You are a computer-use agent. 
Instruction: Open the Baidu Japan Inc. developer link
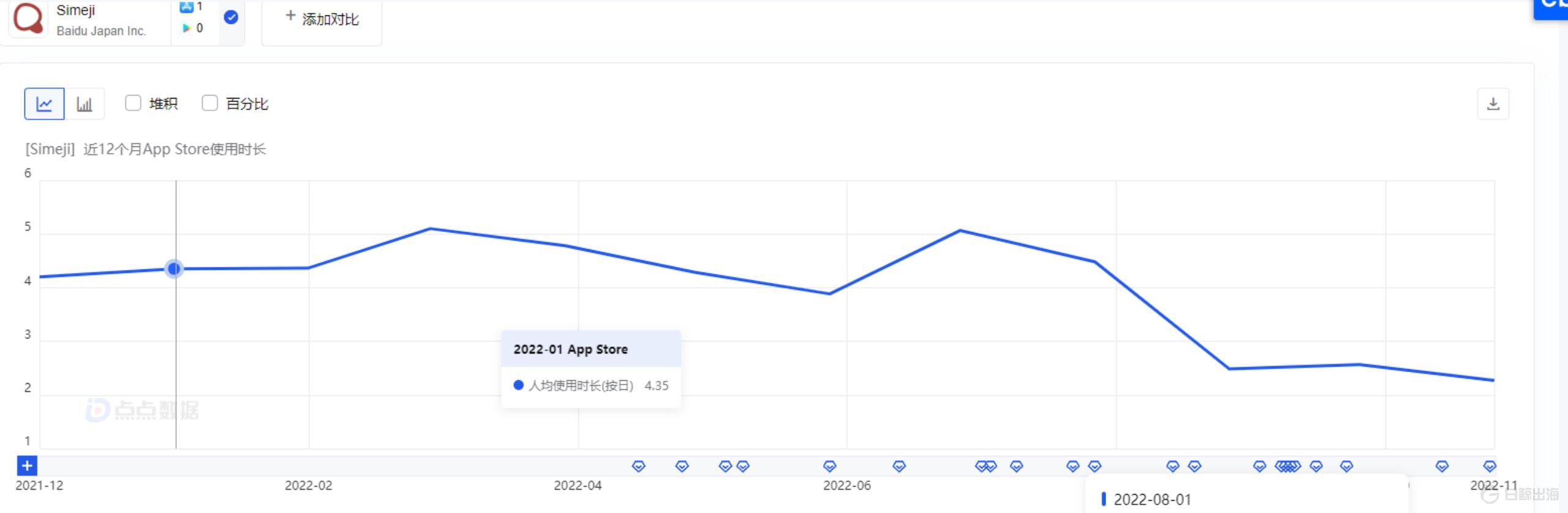click(x=101, y=31)
